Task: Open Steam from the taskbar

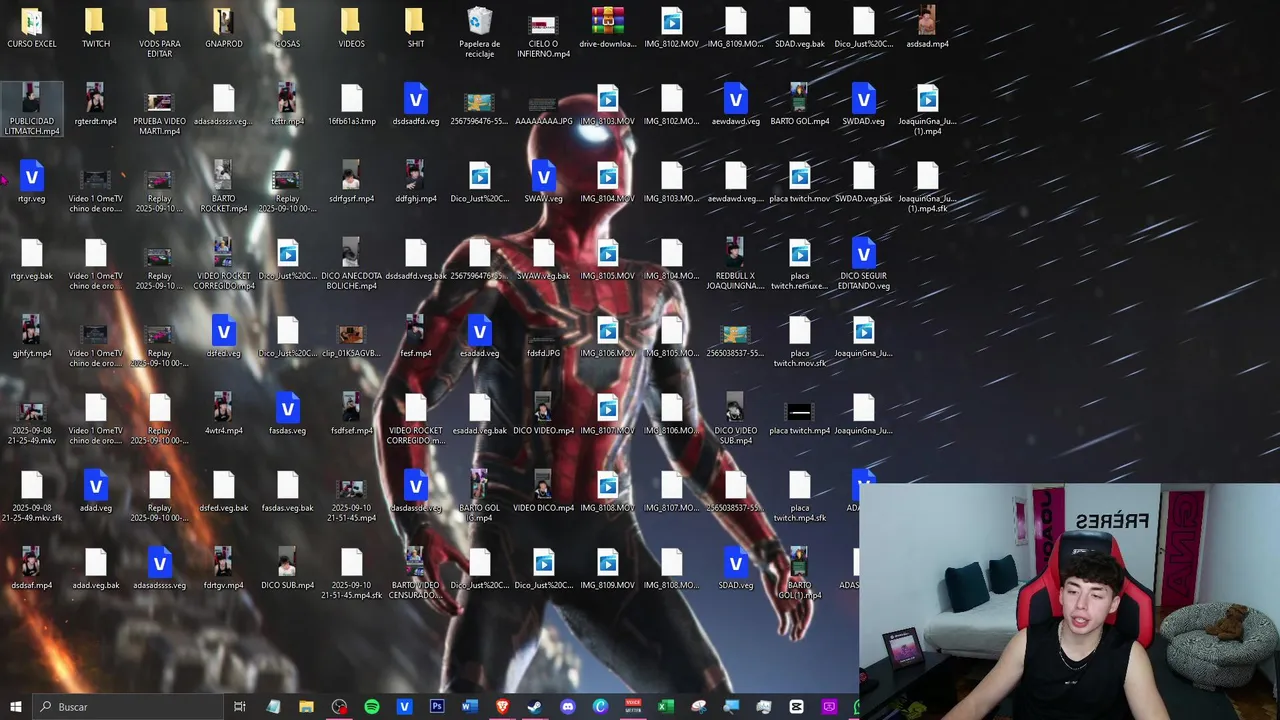Action: point(535,707)
